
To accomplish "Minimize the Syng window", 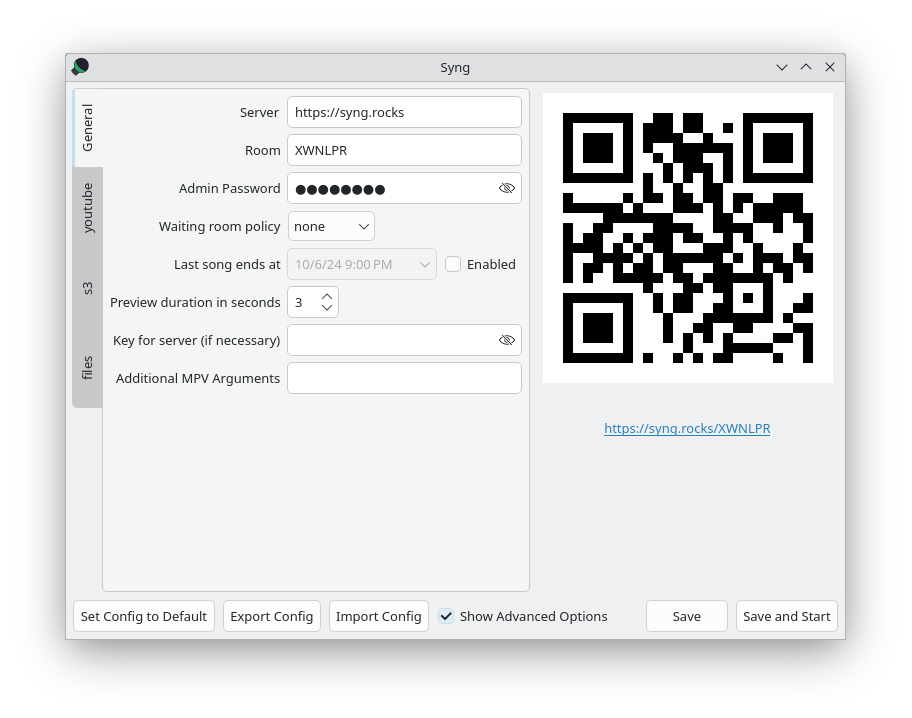I will click(x=782, y=67).
